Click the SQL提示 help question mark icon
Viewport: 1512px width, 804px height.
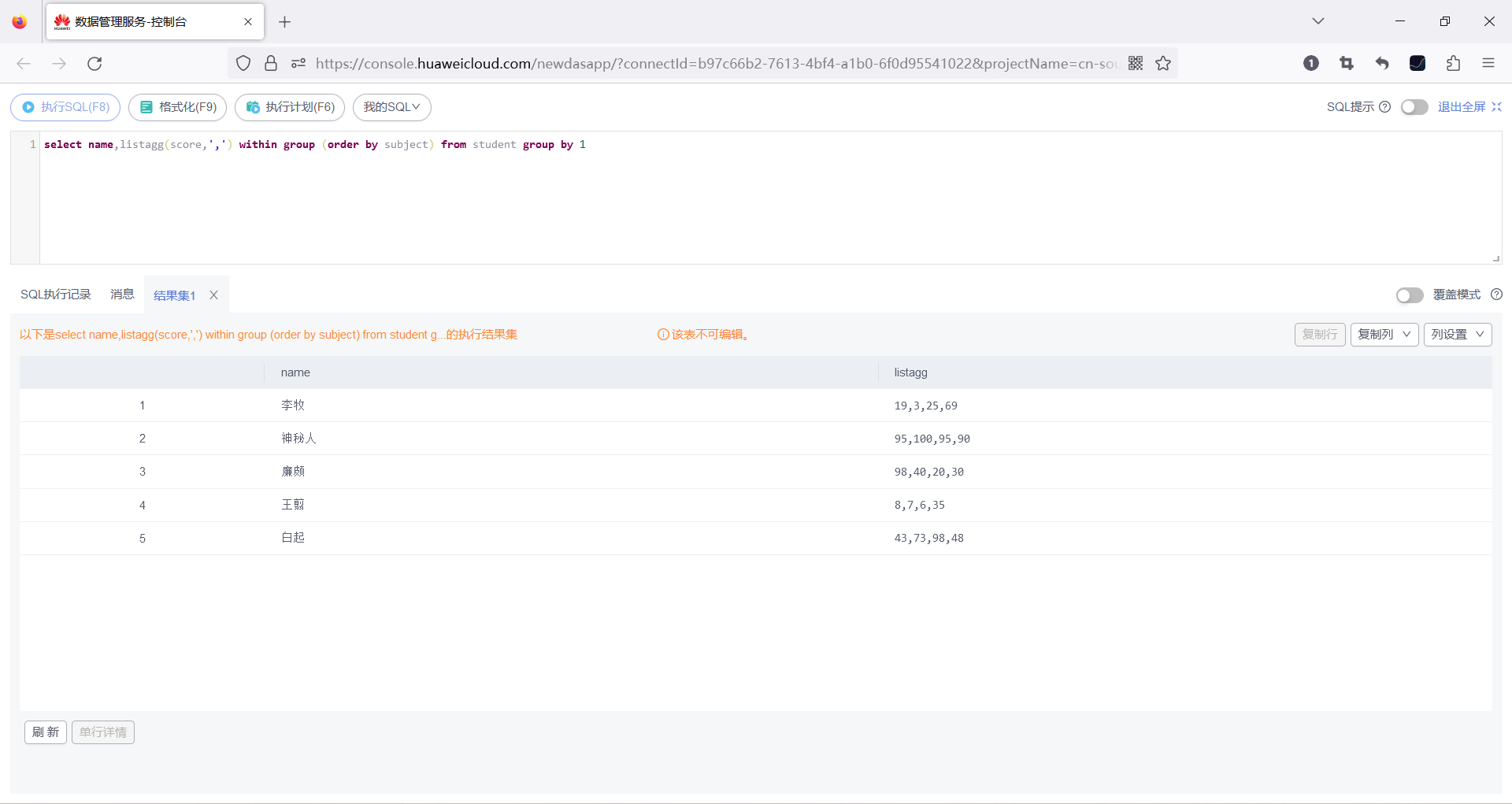(1385, 107)
